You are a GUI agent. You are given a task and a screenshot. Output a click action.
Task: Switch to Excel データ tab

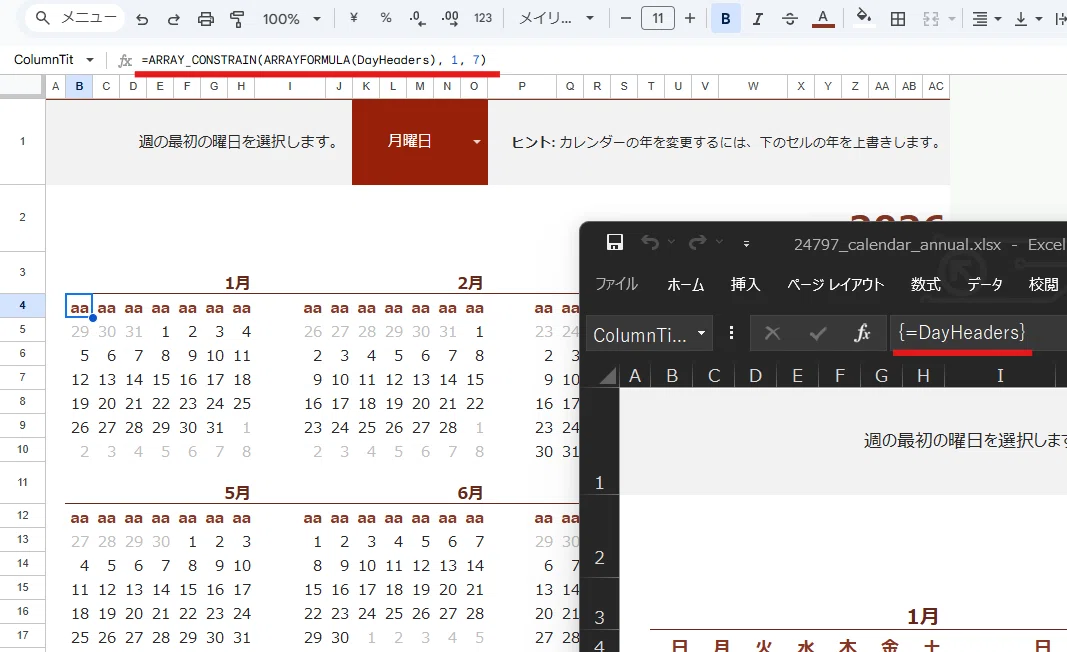point(985,284)
